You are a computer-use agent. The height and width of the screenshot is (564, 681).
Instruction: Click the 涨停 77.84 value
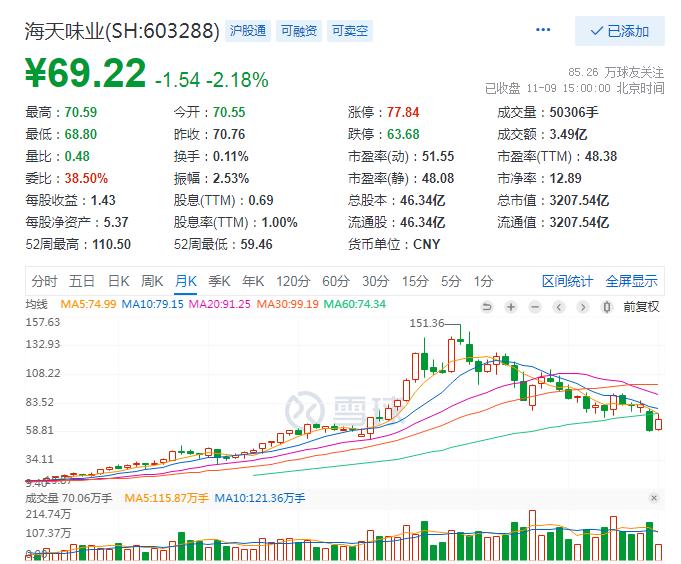tap(403, 112)
